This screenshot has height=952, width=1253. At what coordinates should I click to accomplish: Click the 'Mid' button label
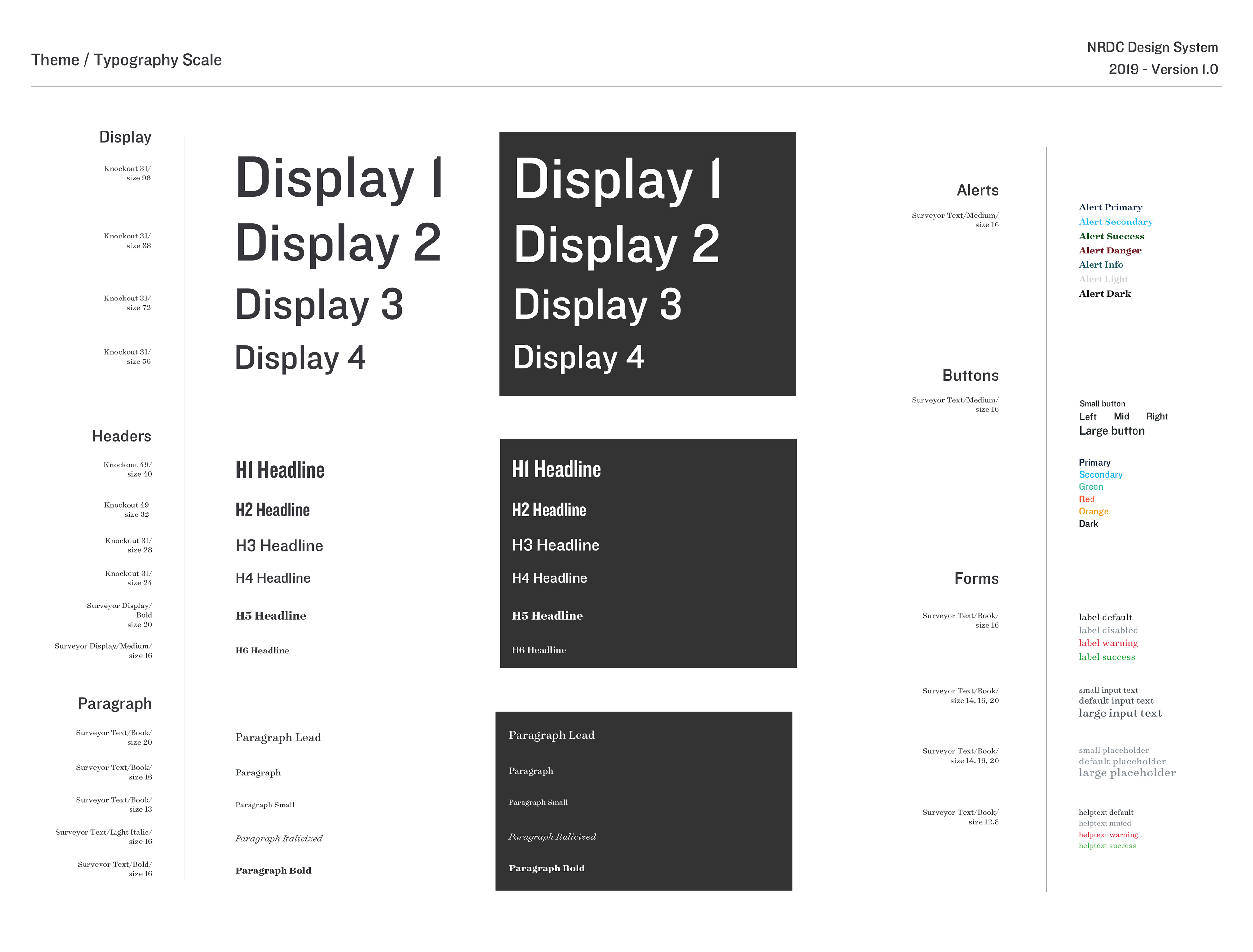pyautogui.click(x=1122, y=417)
